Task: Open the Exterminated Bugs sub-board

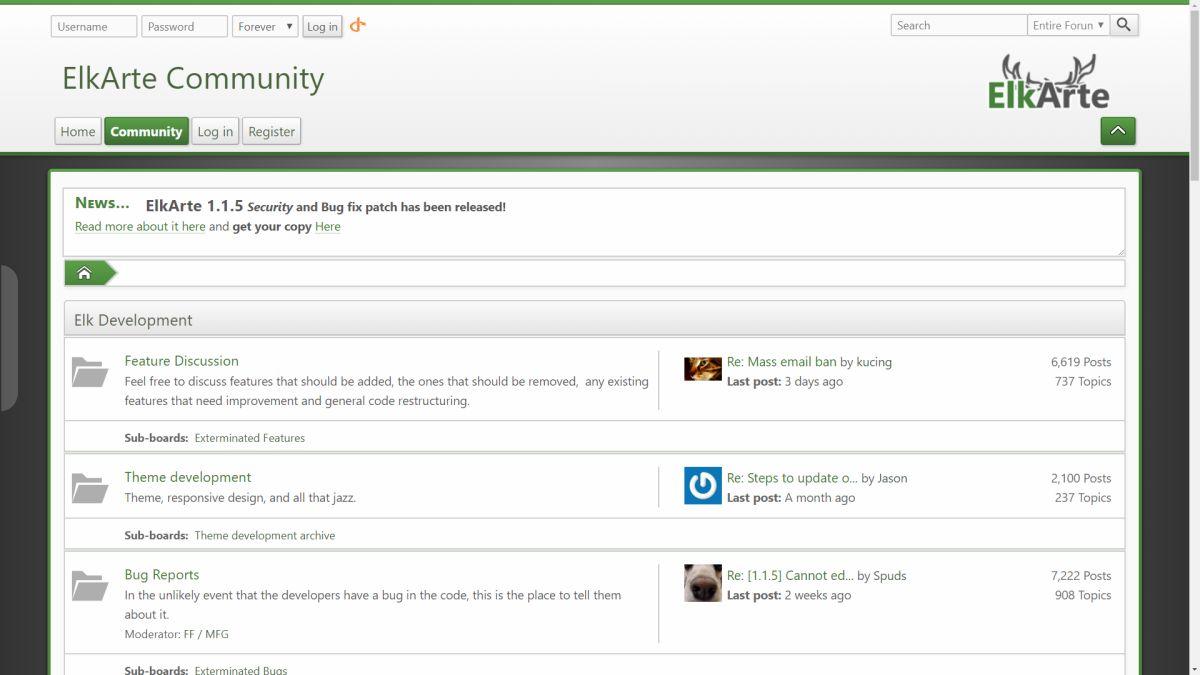Action: click(241, 670)
